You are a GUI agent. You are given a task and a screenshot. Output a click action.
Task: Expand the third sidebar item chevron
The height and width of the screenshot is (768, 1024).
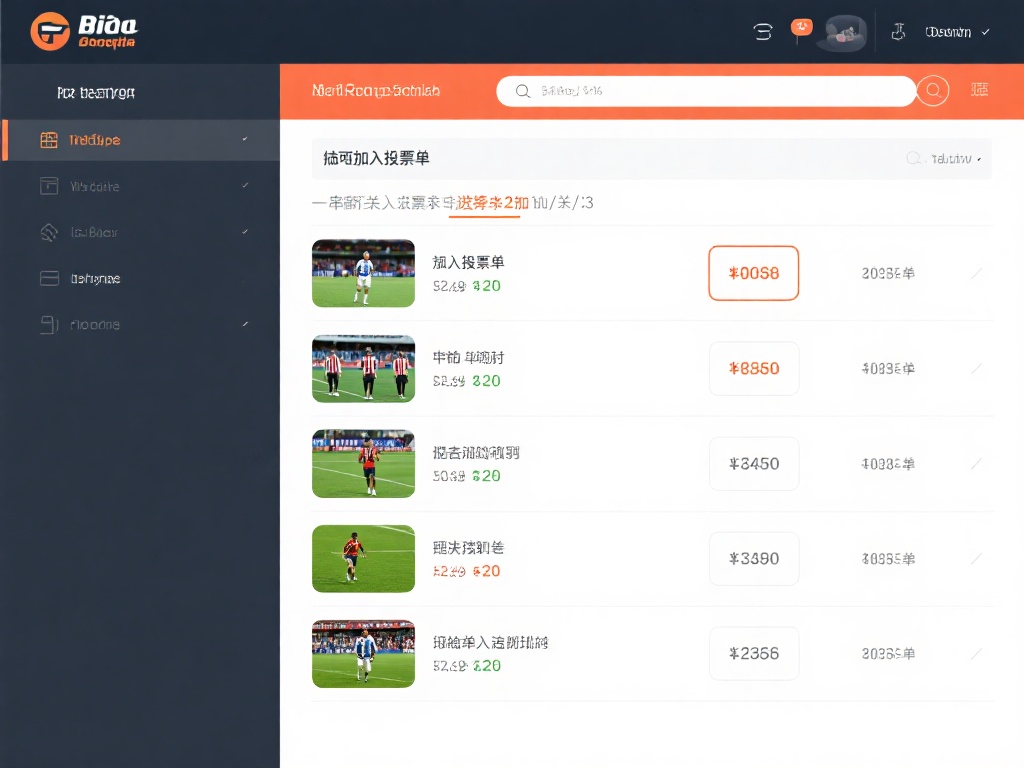(245, 232)
